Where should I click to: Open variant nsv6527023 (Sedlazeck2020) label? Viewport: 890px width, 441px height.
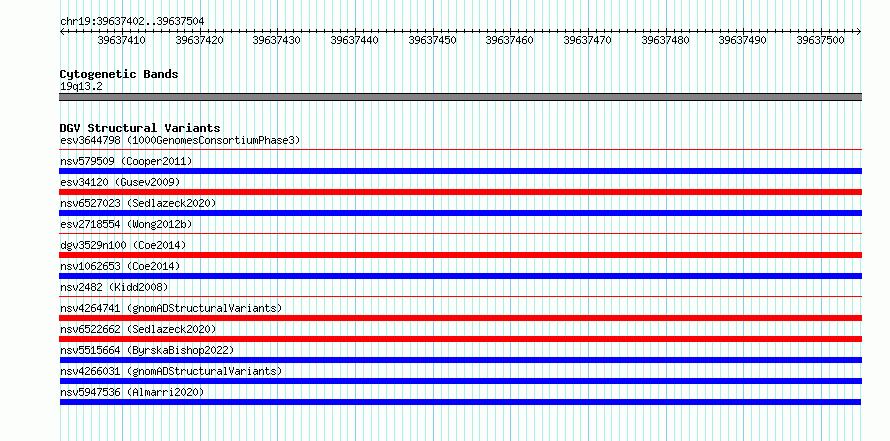pos(138,203)
